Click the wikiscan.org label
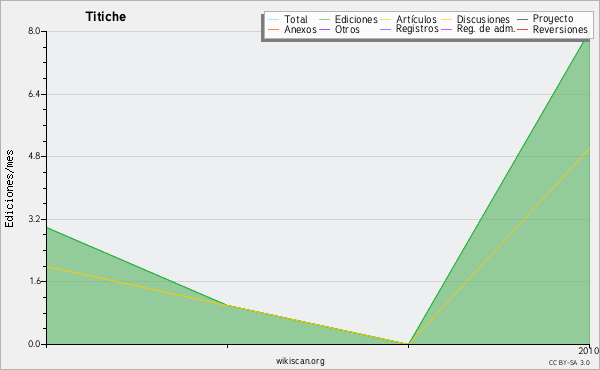This screenshot has width=600, height=370. pyautogui.click(x=300, y=361)
